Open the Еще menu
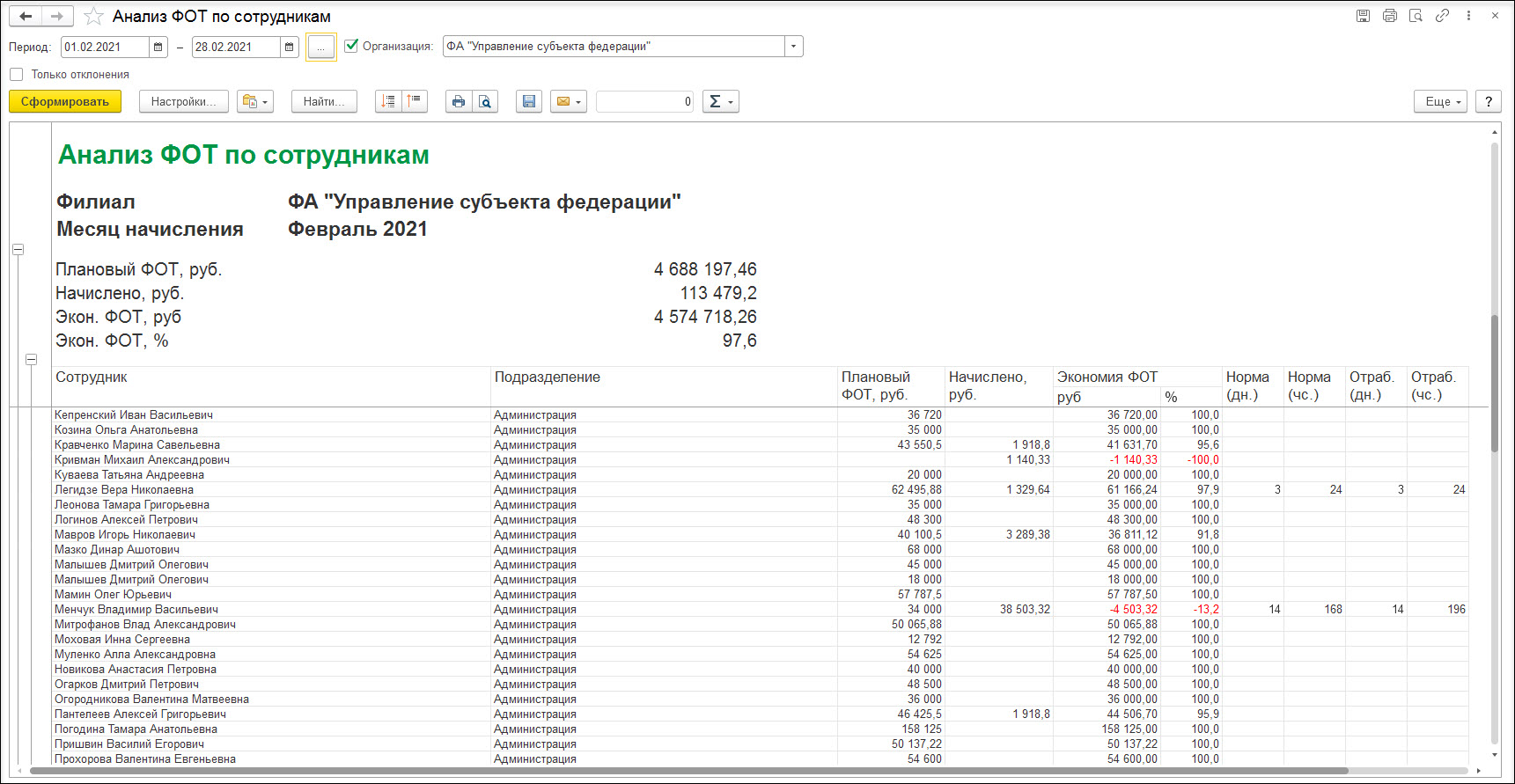This screenshot has height=784, width=1515. 1441,102
